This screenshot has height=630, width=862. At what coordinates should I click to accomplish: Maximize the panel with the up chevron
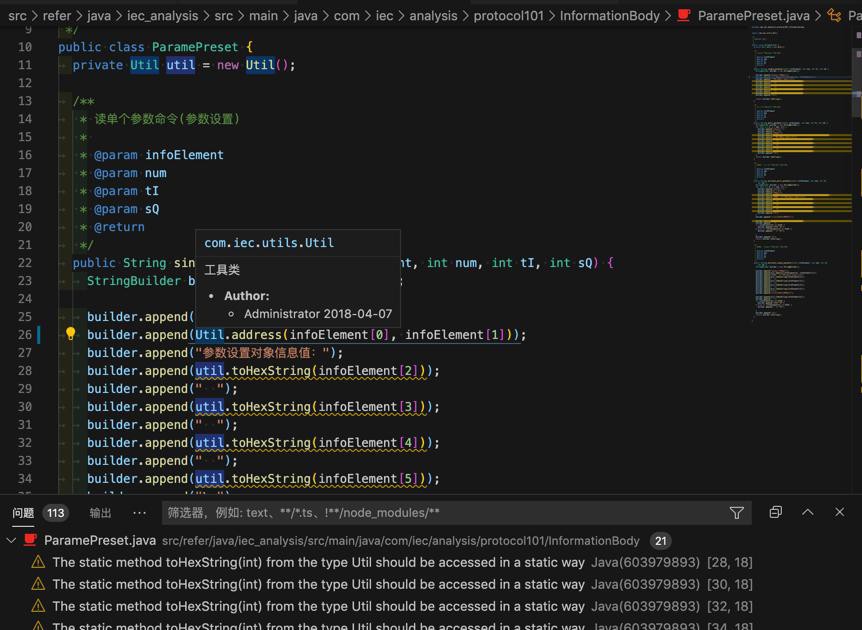pos(808,512)
